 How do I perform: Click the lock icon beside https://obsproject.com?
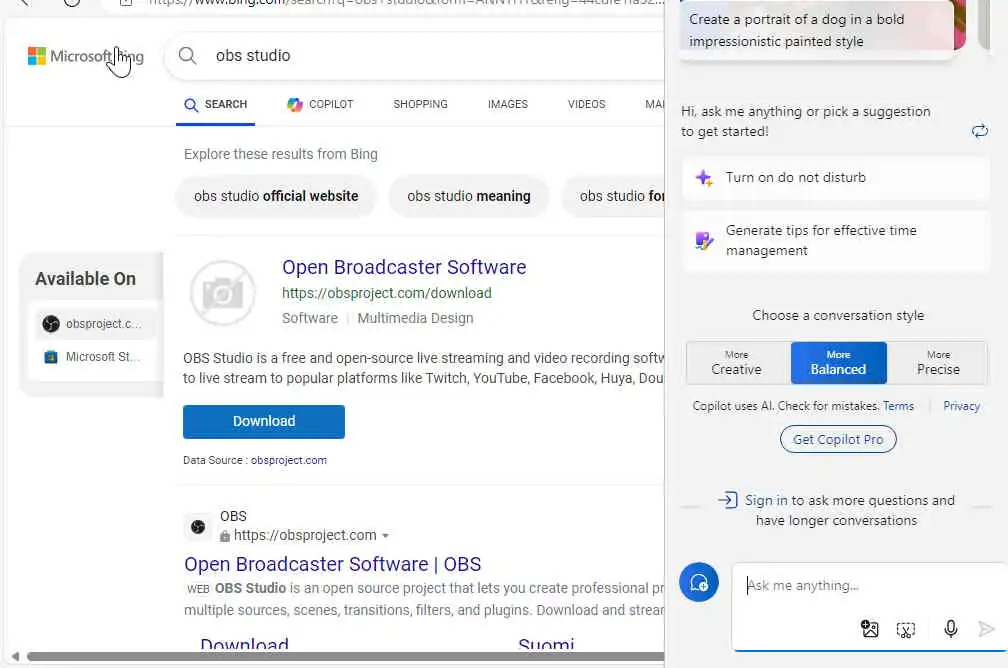pos(224,536)
